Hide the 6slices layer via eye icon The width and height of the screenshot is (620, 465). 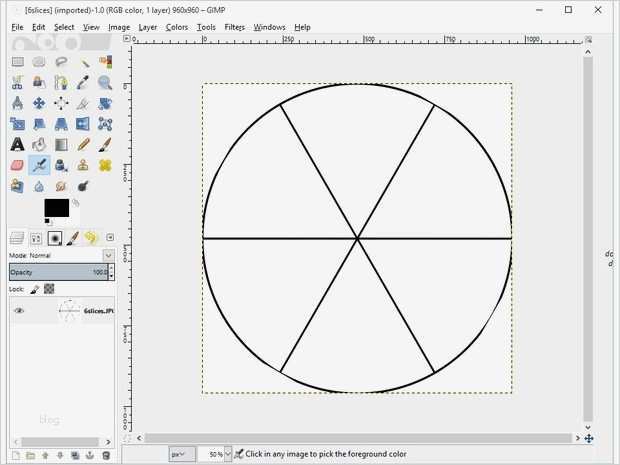19,311
